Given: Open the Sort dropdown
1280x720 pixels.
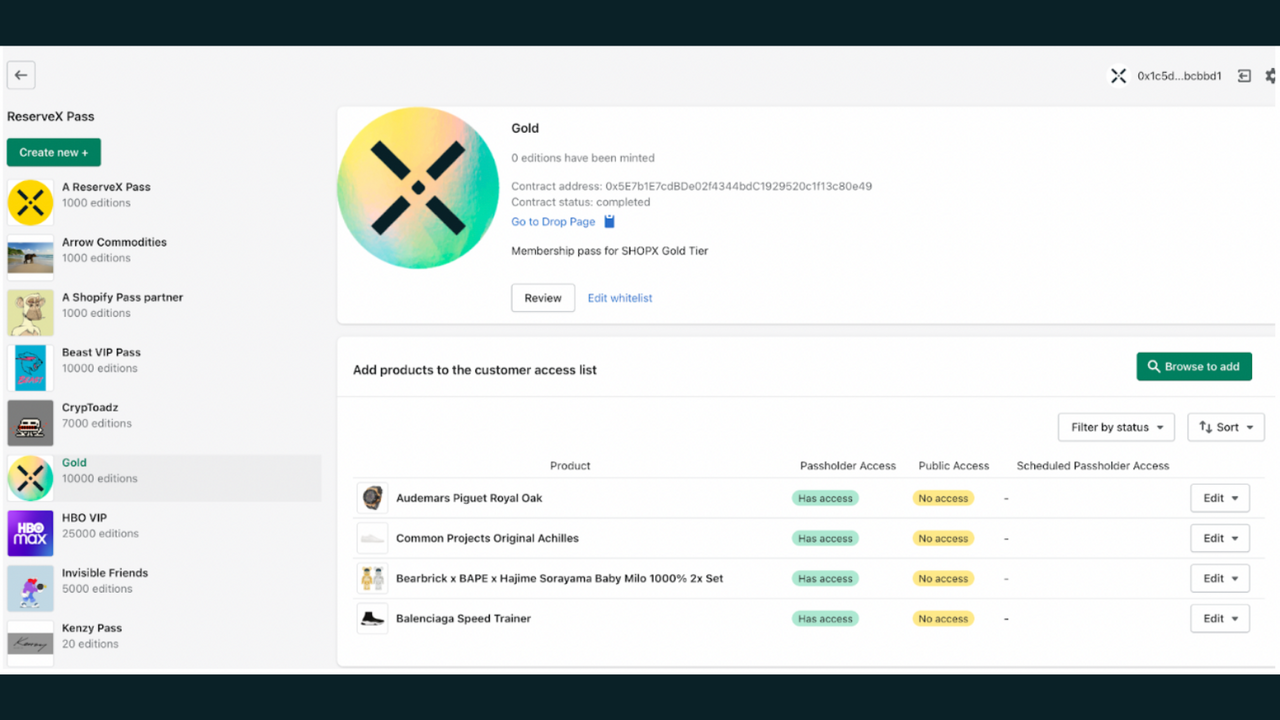Looking at the screenshot, I should pos(1225,427).
